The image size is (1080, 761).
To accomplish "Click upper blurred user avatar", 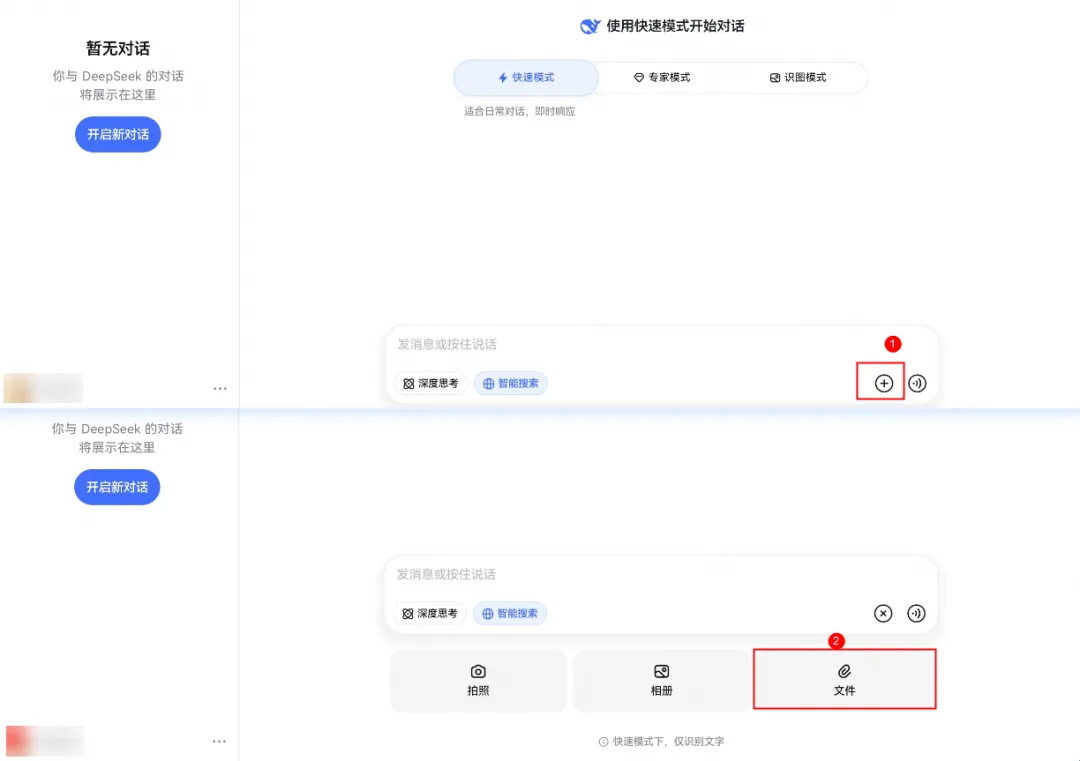I will click(43, 388).
